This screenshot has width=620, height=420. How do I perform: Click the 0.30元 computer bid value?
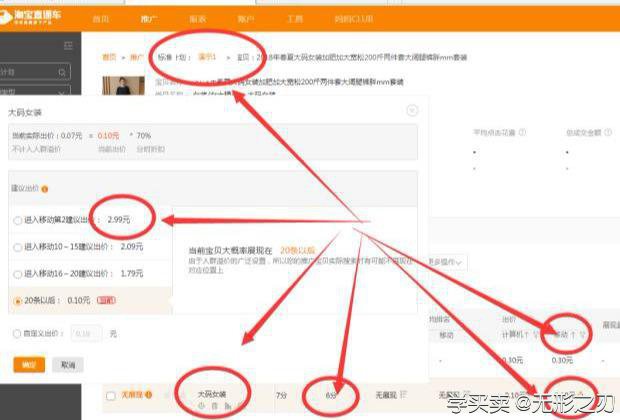click(512, 360)
